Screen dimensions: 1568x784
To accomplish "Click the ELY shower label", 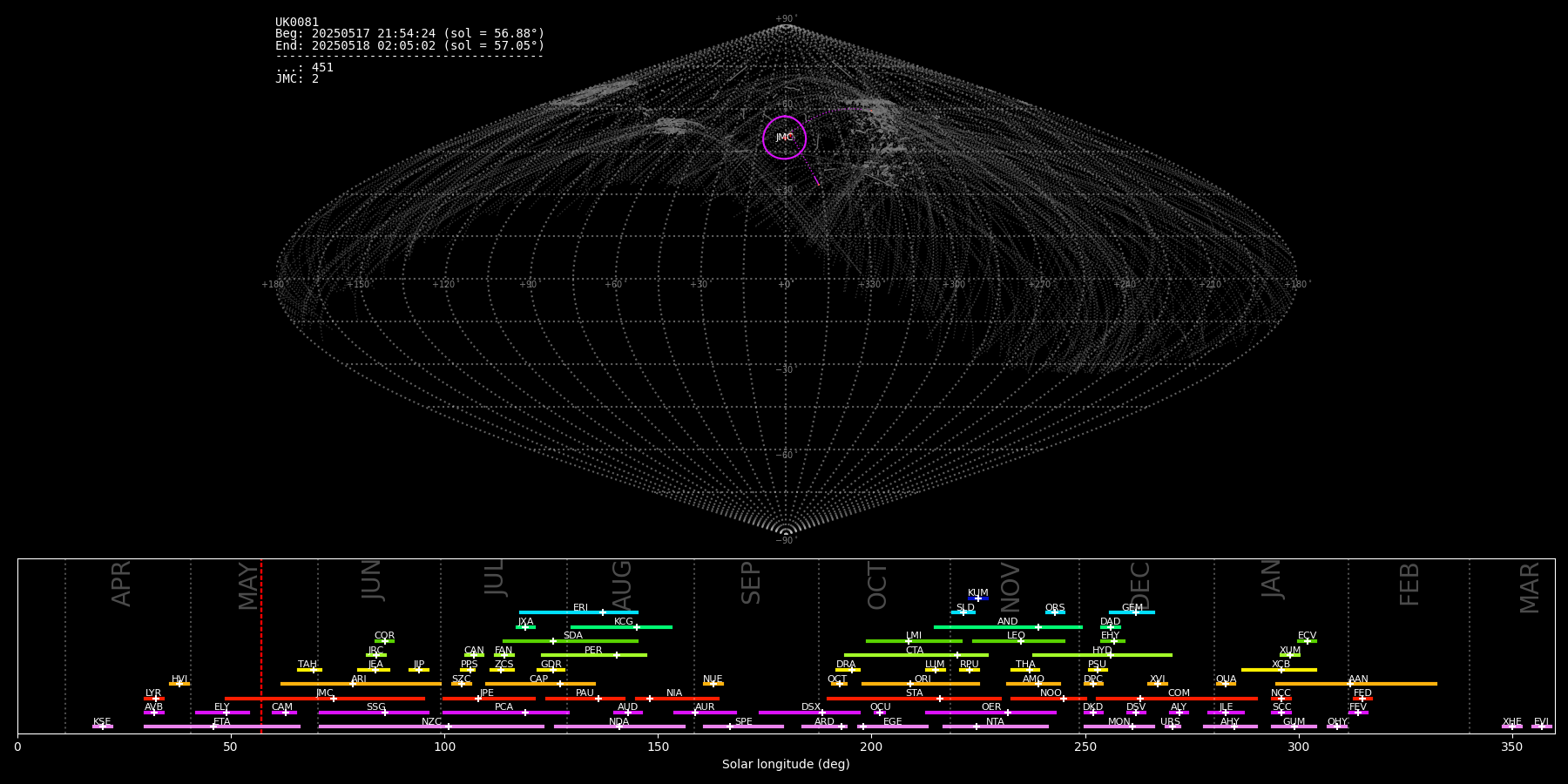I will pos(222,707).
